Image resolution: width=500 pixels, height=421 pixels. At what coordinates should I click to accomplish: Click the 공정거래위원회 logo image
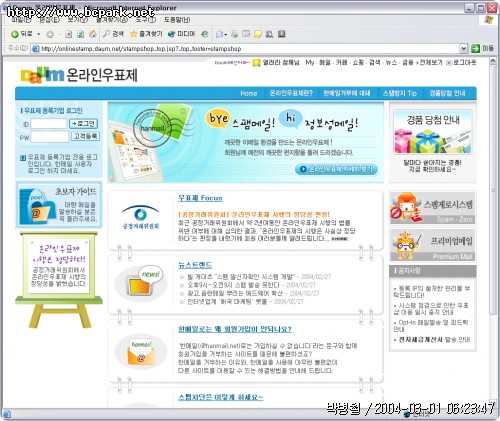pyautogui.click(x=140, y=217)
